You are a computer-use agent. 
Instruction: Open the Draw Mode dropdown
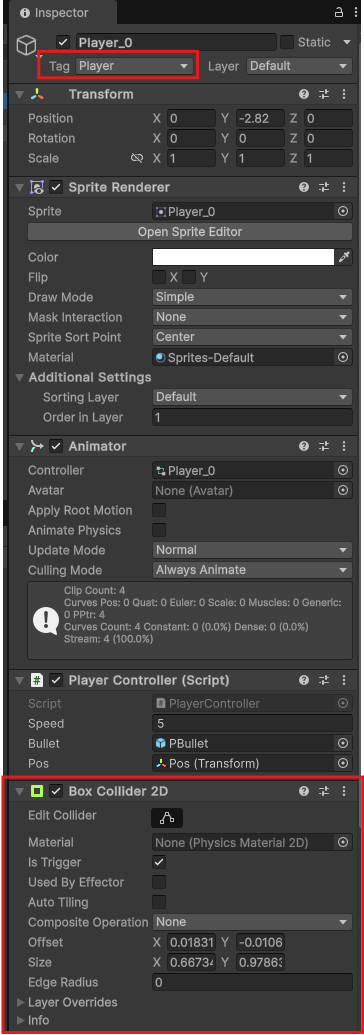pyautogui.click(x=252, y=297)
